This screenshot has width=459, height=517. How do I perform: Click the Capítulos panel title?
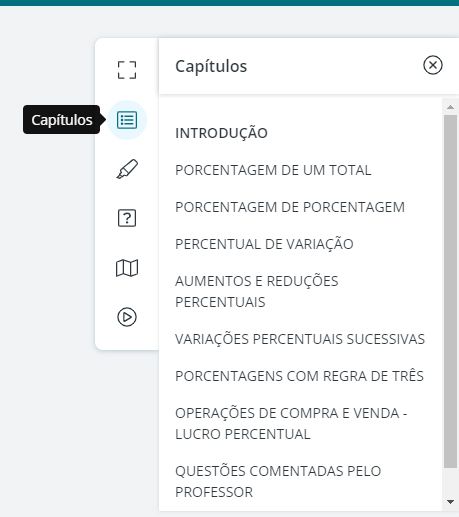211,66
